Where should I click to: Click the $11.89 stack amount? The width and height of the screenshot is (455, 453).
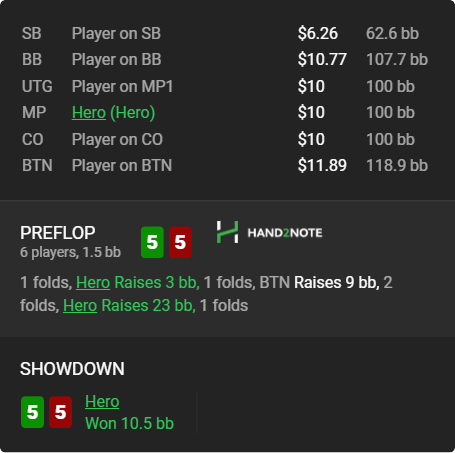322,166
